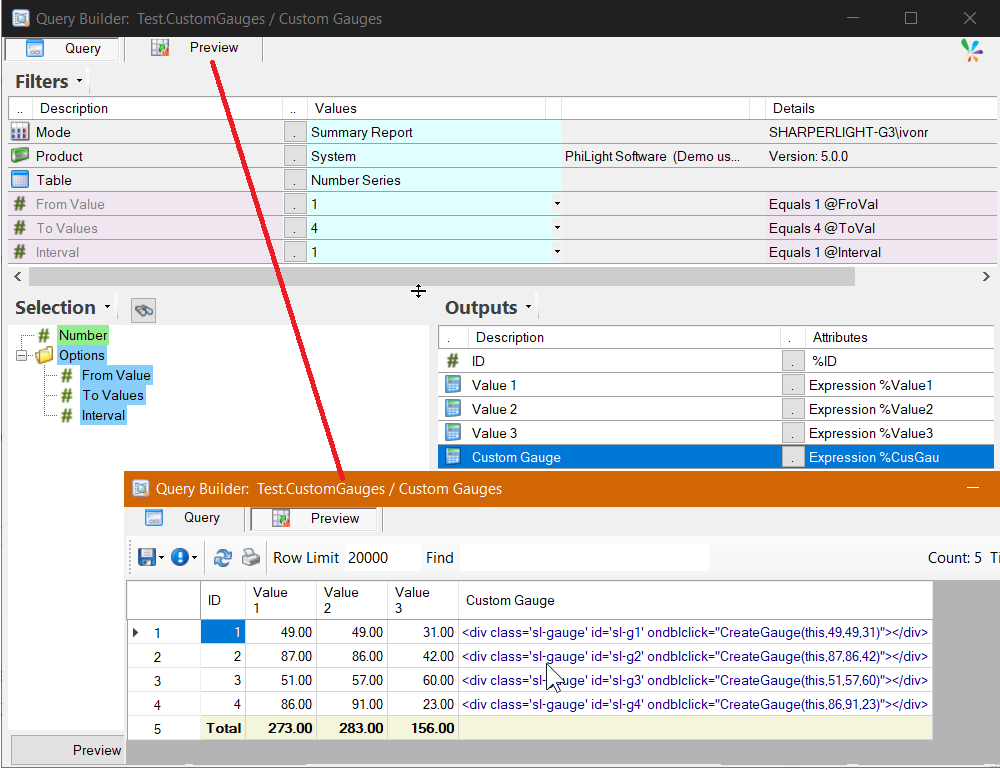Open the Filters heading dropdown arrow
Viewport: 1000px width, 769px height.
tap(80, 81)
